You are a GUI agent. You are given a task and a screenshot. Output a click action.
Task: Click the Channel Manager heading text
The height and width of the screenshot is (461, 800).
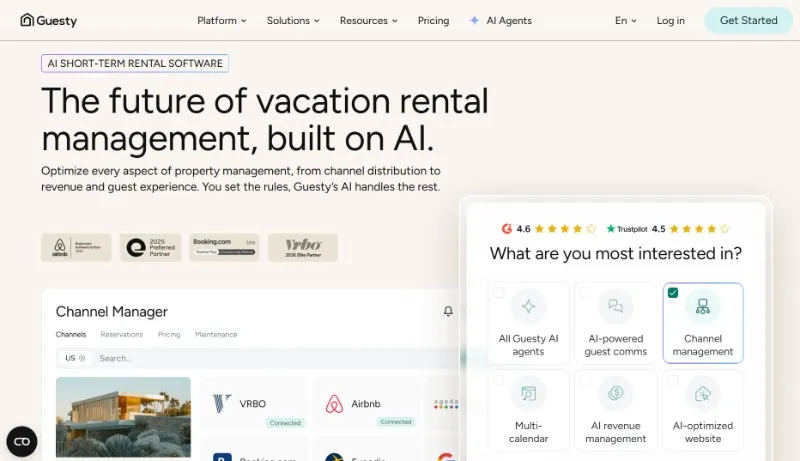(x=112, y=312)
